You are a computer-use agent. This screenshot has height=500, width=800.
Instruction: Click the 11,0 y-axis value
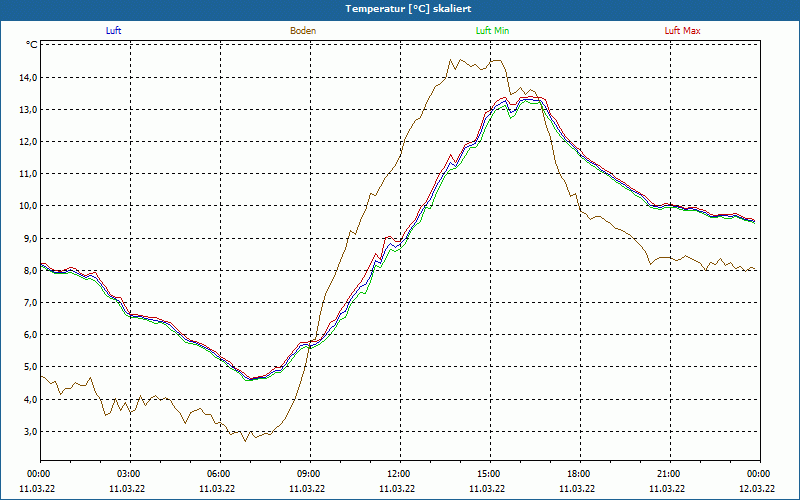(x=29, y=174)
